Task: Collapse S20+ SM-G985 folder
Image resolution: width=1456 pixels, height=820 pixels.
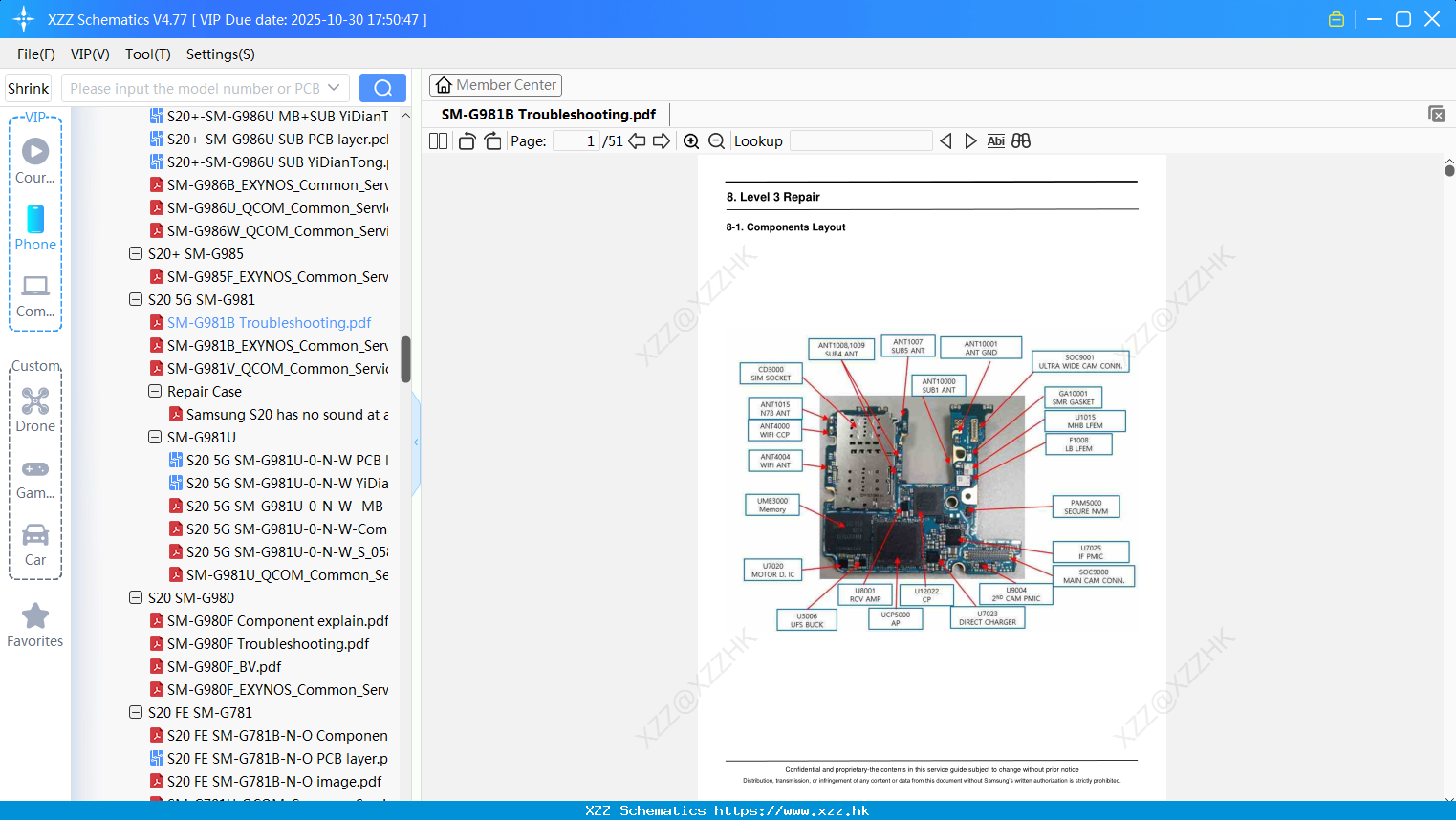Action: click(136, 254)
